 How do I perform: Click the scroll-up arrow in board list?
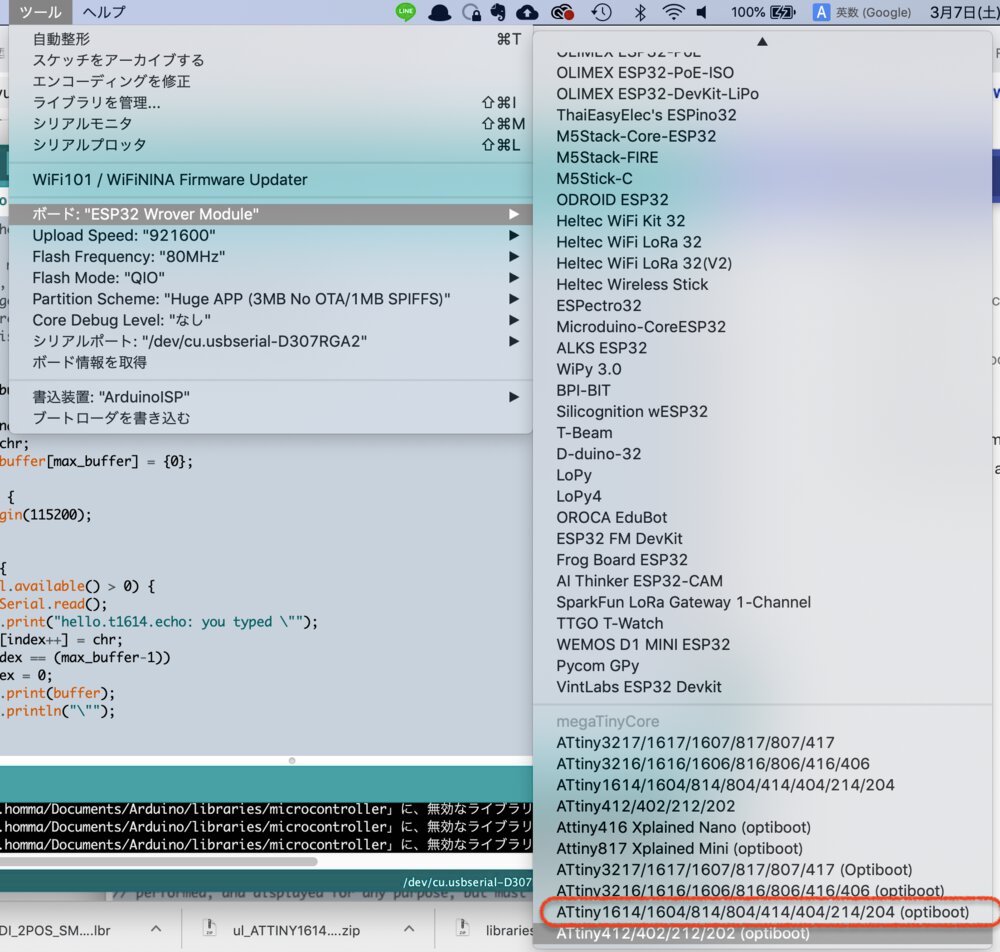(x=762, y=41)
